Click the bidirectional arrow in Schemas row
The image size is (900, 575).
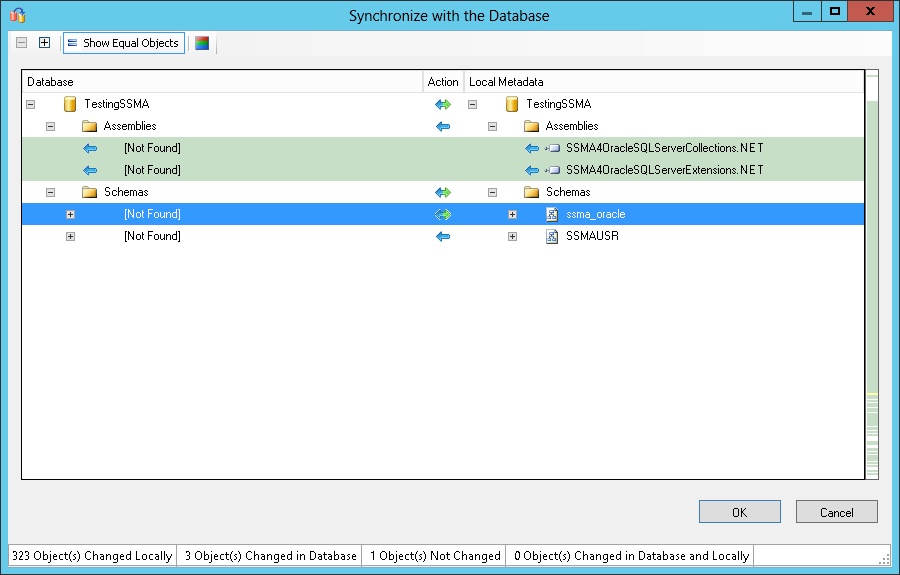point(442,192)
